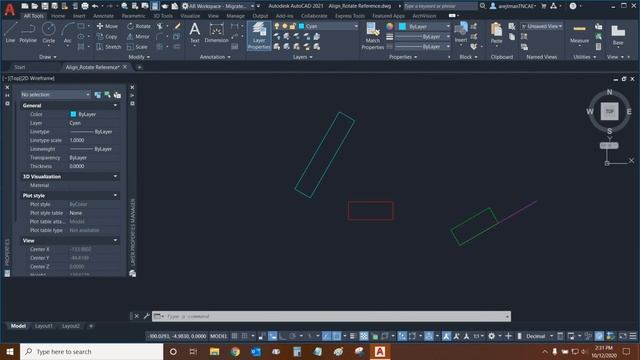Click the AutoCAD application menu logo
The image size is (640, 360).
pyautogui.click(x=10, y=9)
